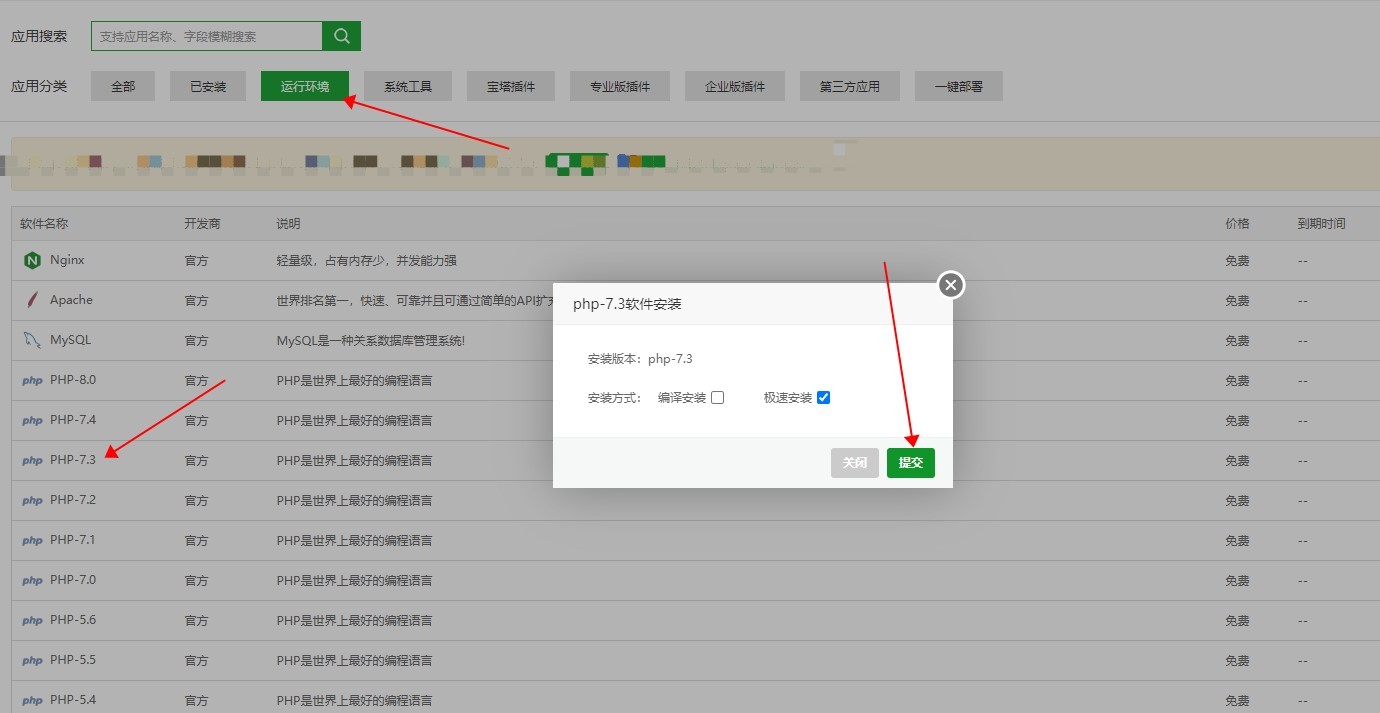The image size is (1380, 713).
Task: Click the PHP-7.1 software name
Action: 73,540
